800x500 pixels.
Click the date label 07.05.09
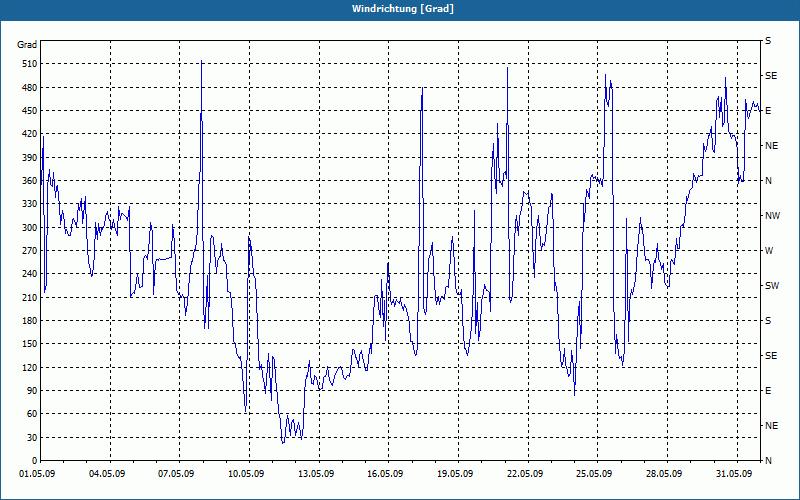(176, 474)
